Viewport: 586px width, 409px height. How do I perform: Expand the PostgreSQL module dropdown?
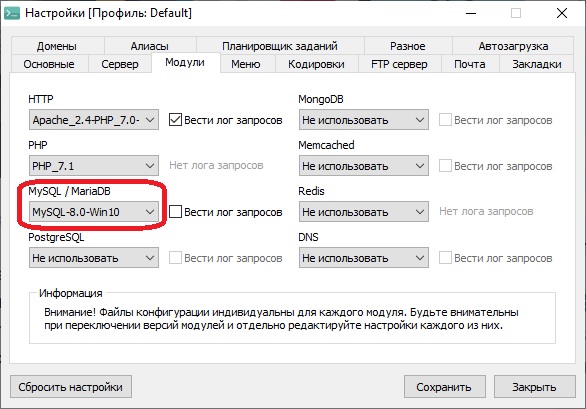coord(94,258)
